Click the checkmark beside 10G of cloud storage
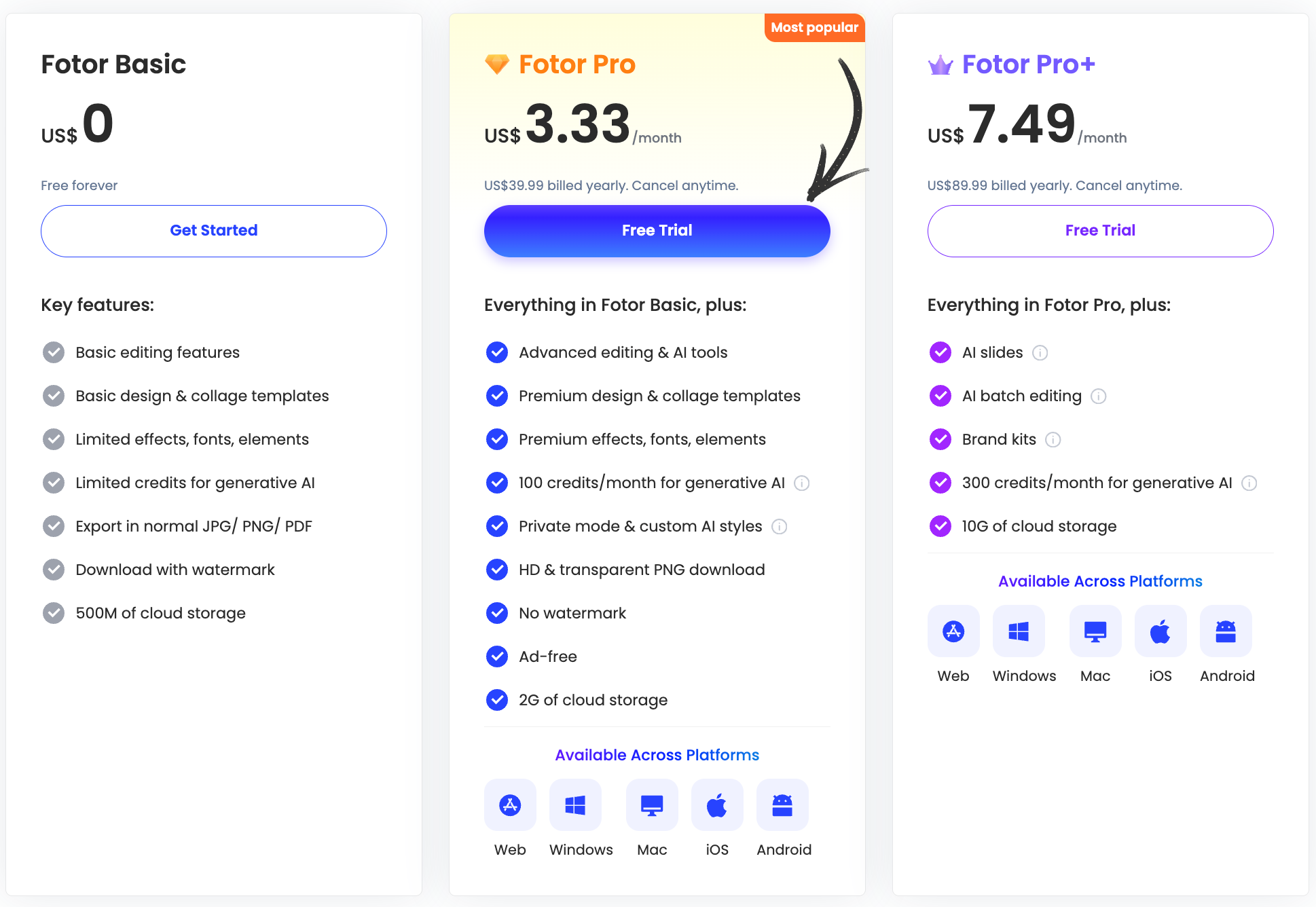The width and height of the screenshot is (1316, 907). [x=940, y=526]
